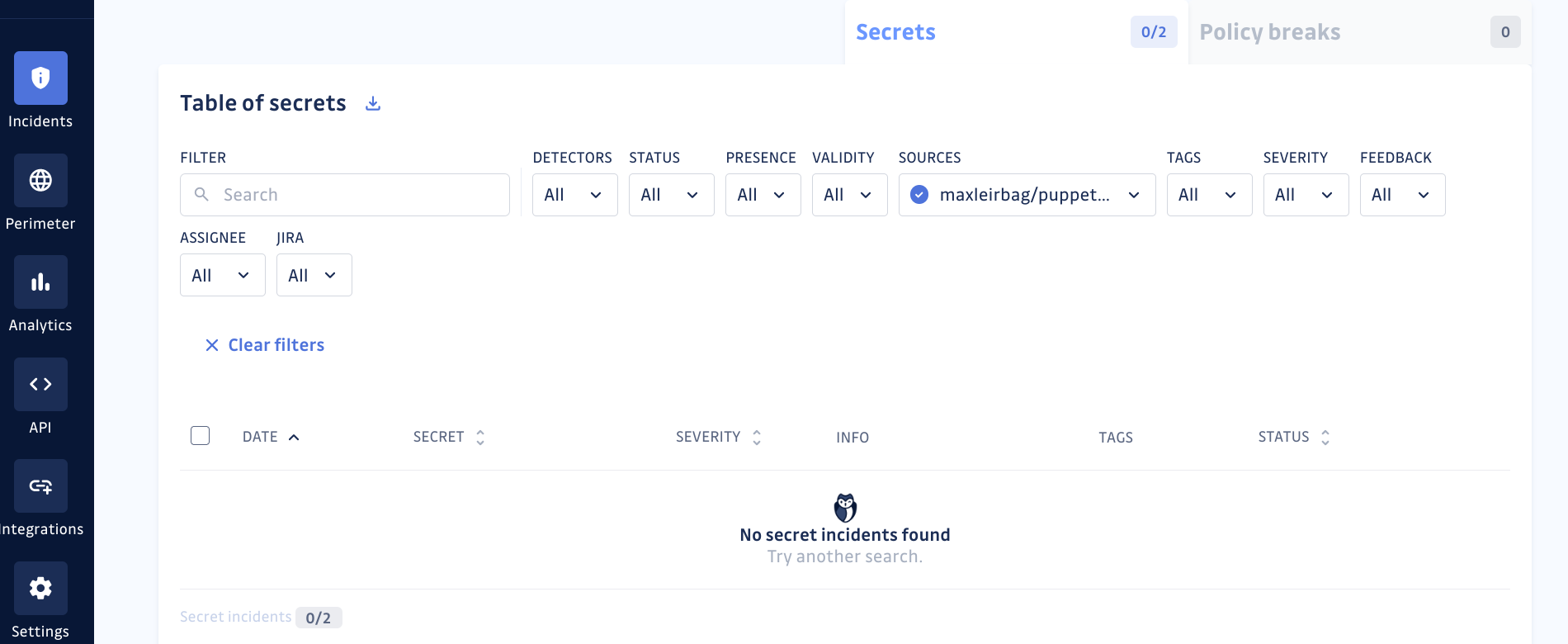Switch to the Secrets tab
Viewport: 1568px width, 644px height.
coord(1017,32)
